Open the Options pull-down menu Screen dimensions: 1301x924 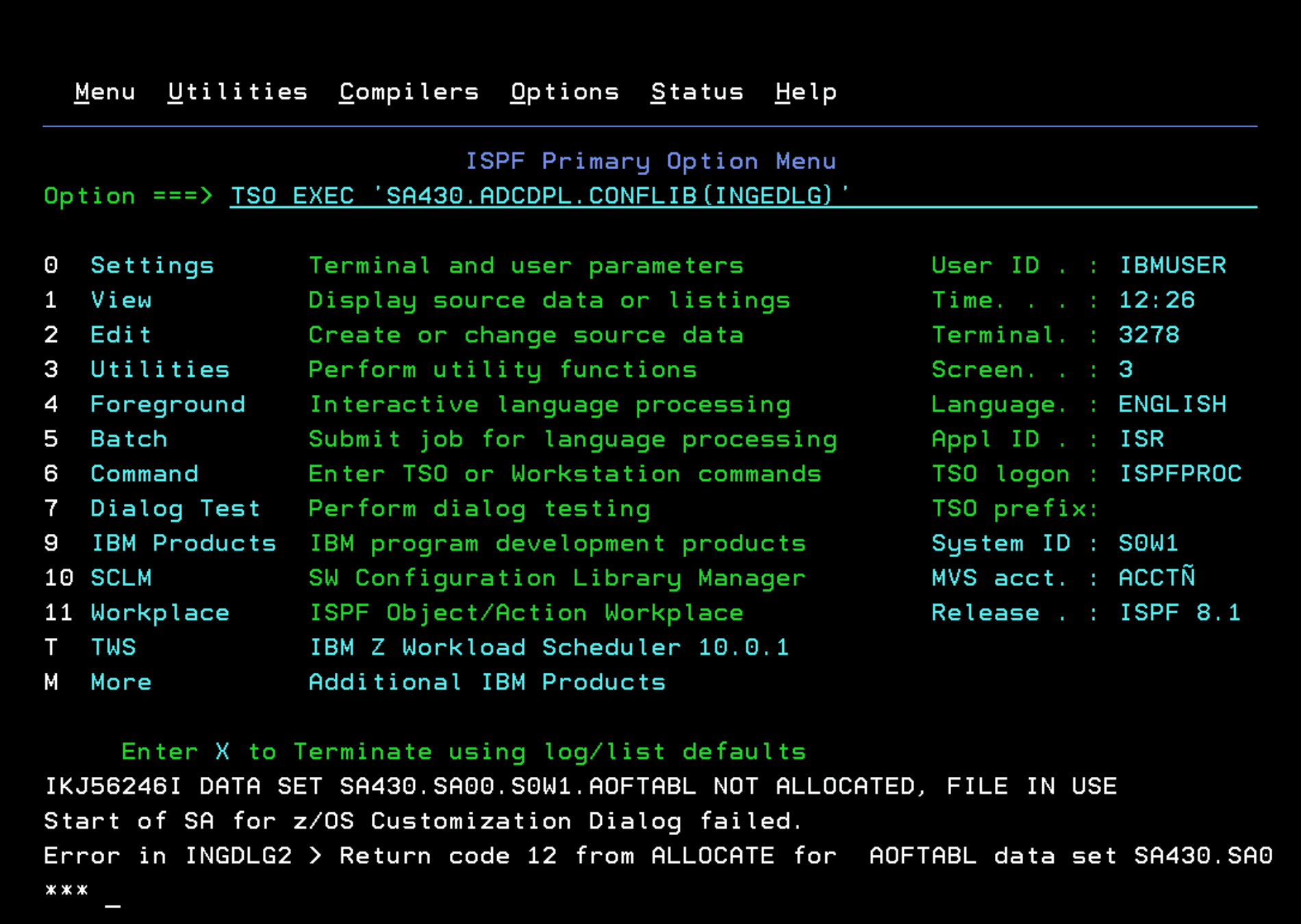564,92
